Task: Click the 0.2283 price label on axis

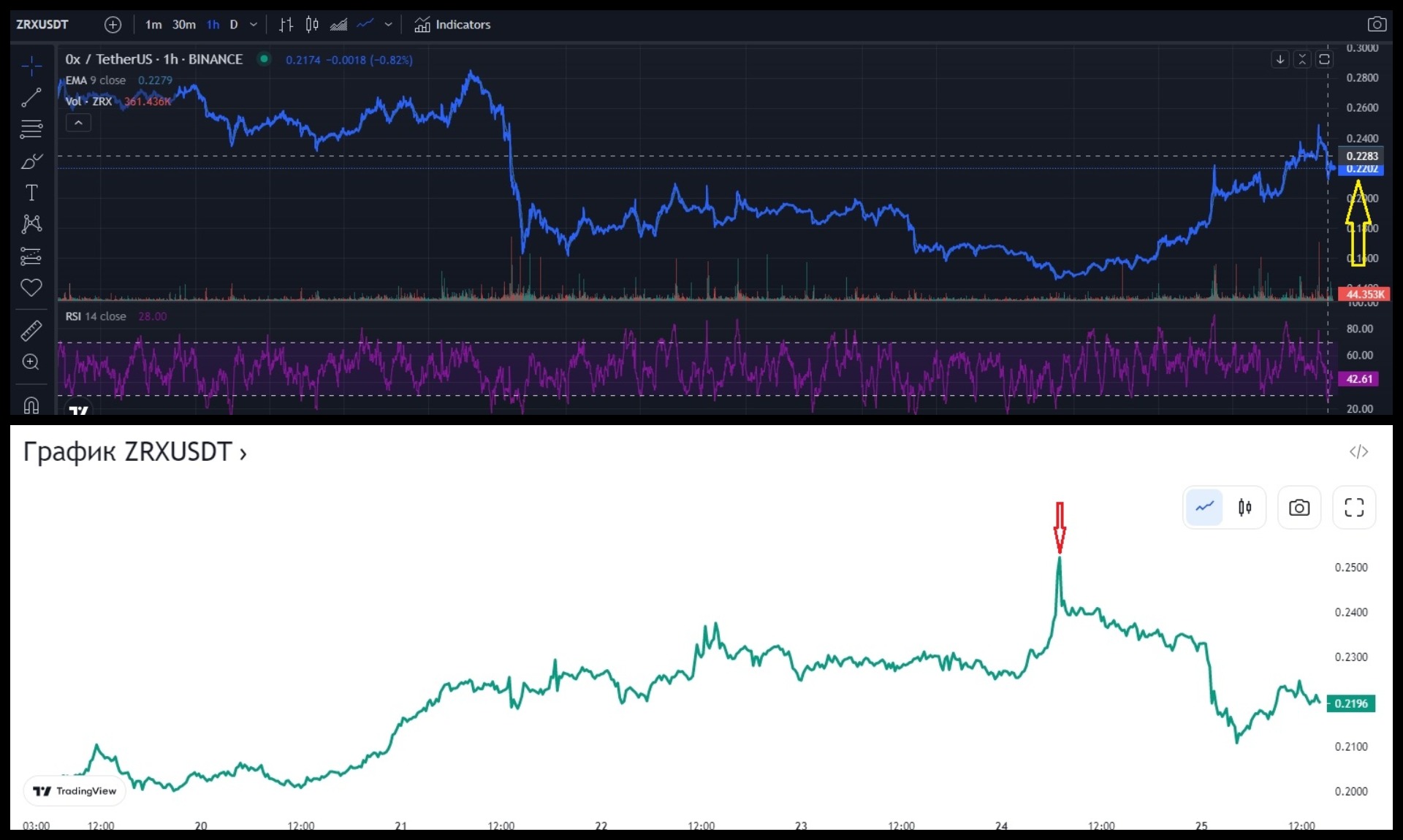Action: click(1361, 156)
